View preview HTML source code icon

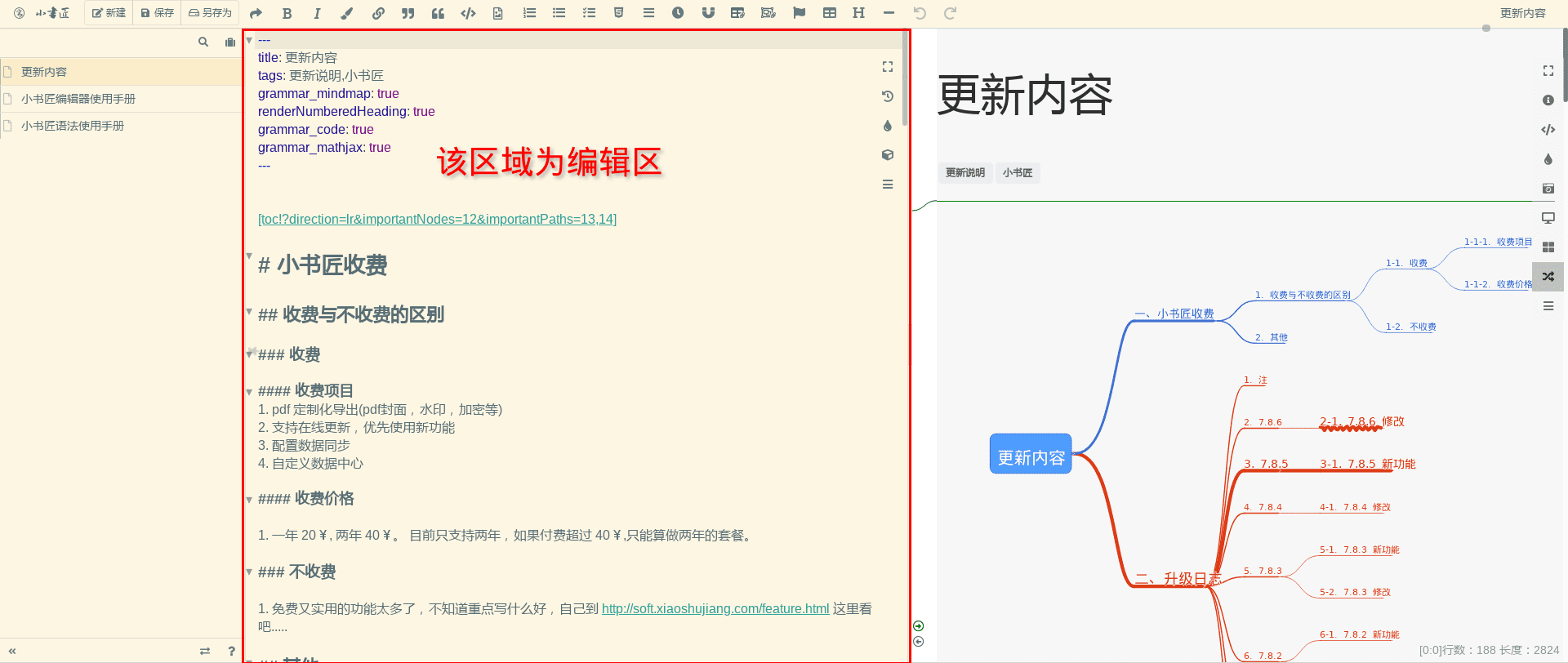pyautogui.click(x=1548, y=130)
